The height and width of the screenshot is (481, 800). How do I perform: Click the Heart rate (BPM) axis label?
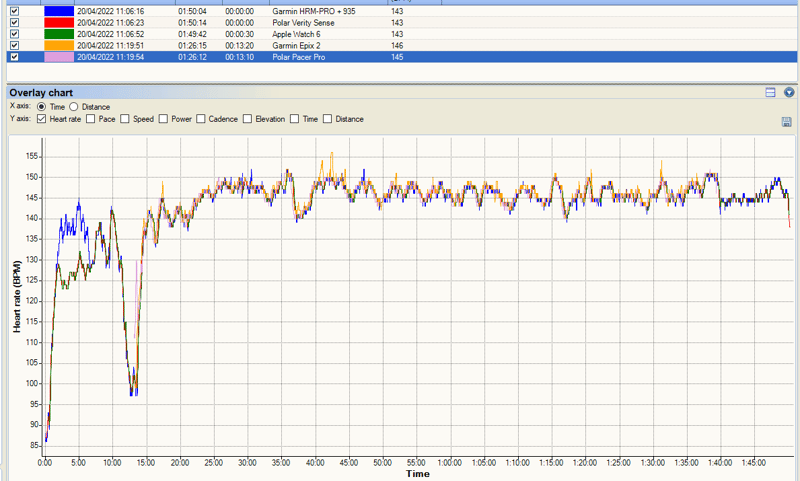tap(17, 296)
